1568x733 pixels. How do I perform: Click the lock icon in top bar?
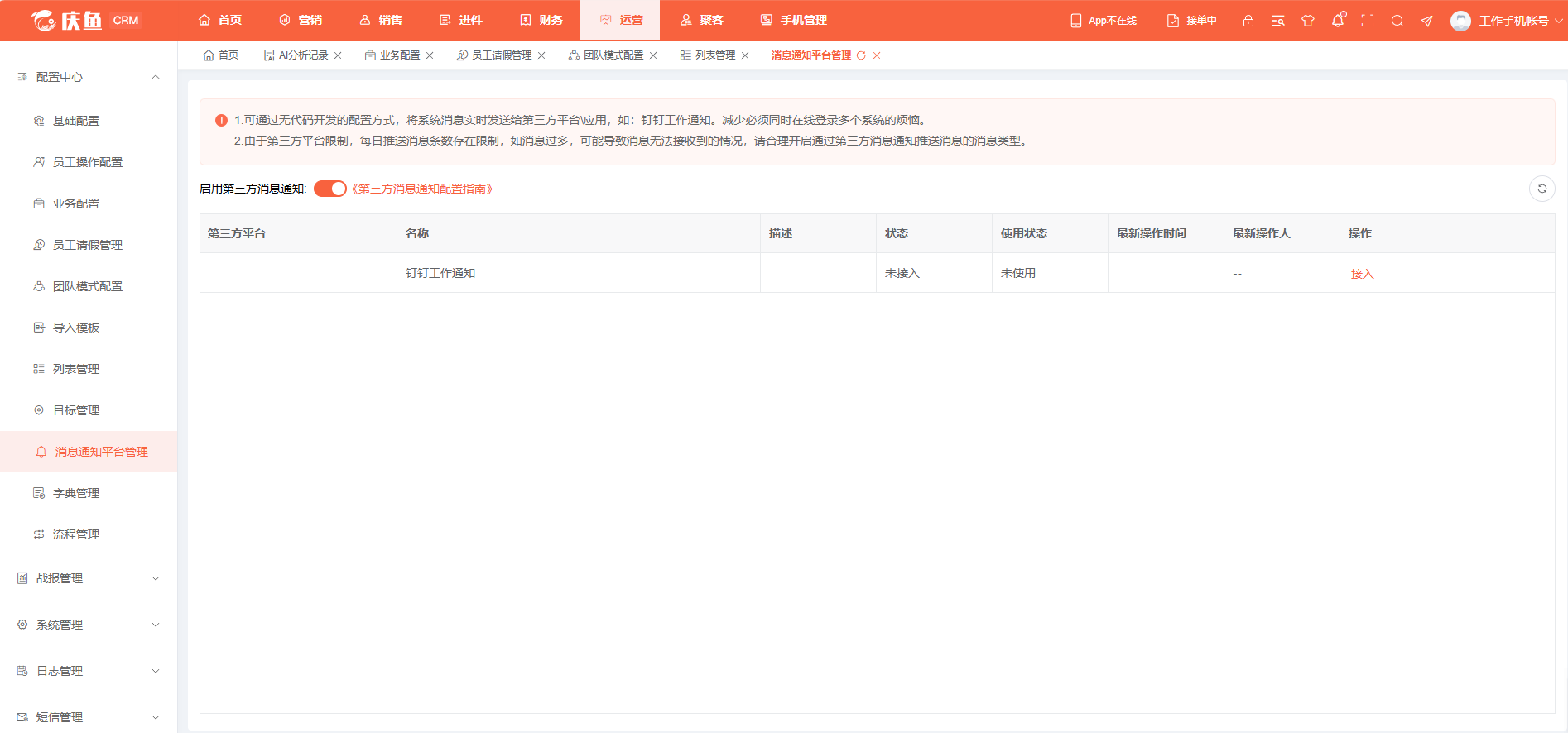[1248, 21]
